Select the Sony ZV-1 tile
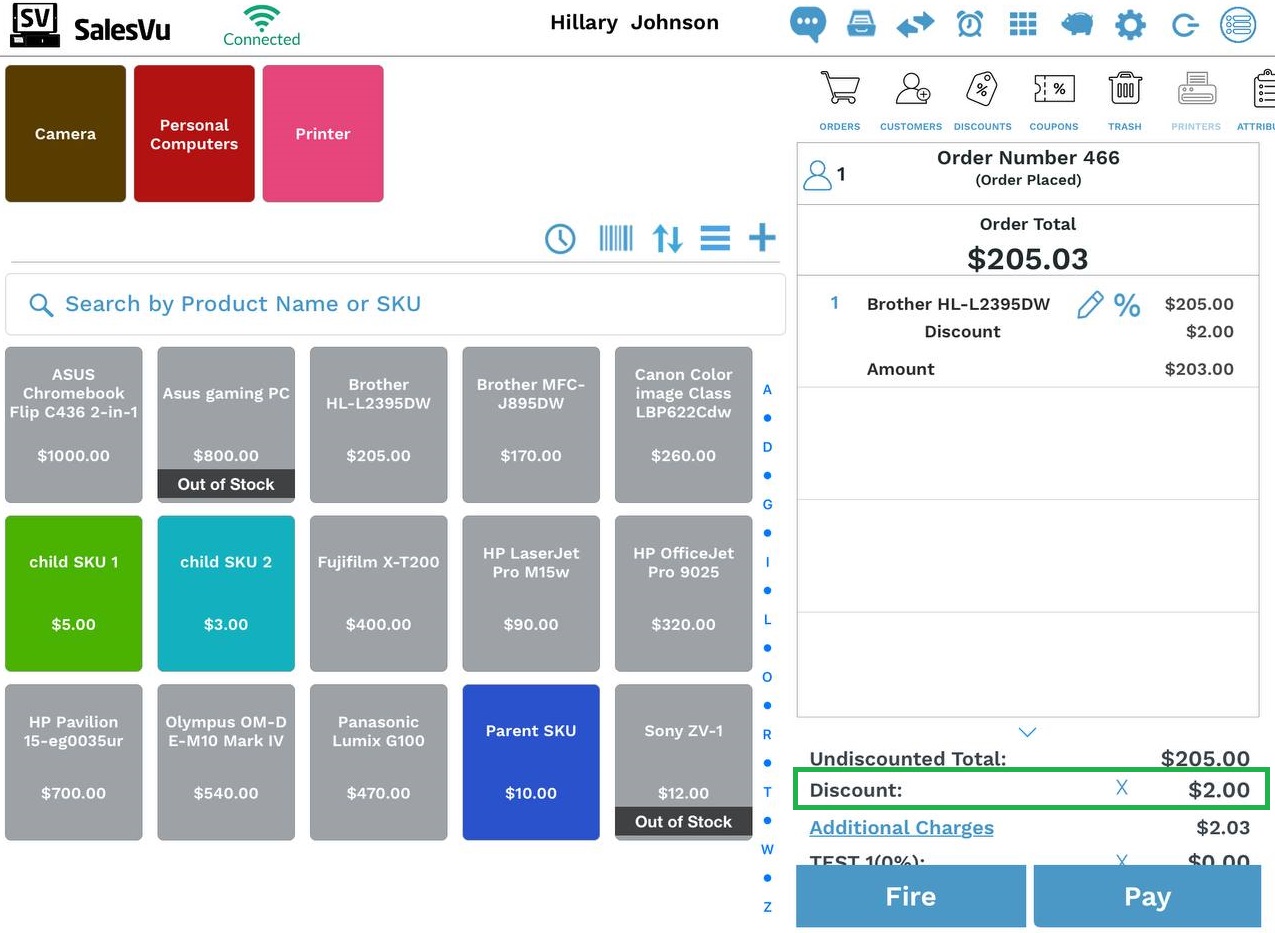Image resolution: width=1275 pixels, height=933 pixels. coord(683,762)
